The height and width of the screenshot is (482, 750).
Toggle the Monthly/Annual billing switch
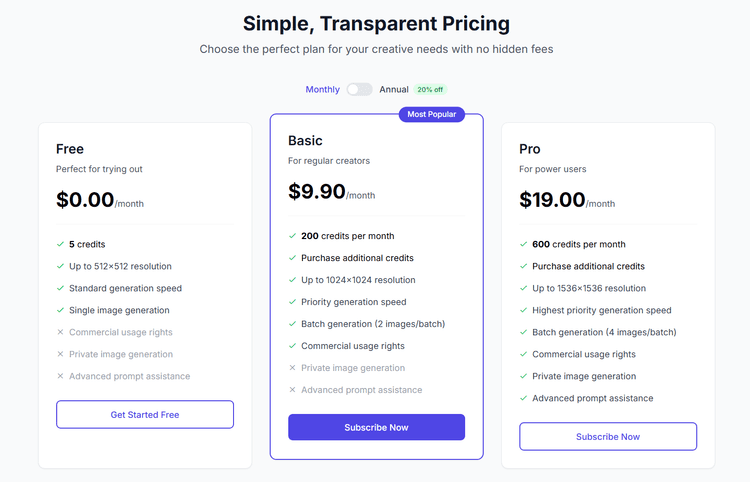point(359,90)
